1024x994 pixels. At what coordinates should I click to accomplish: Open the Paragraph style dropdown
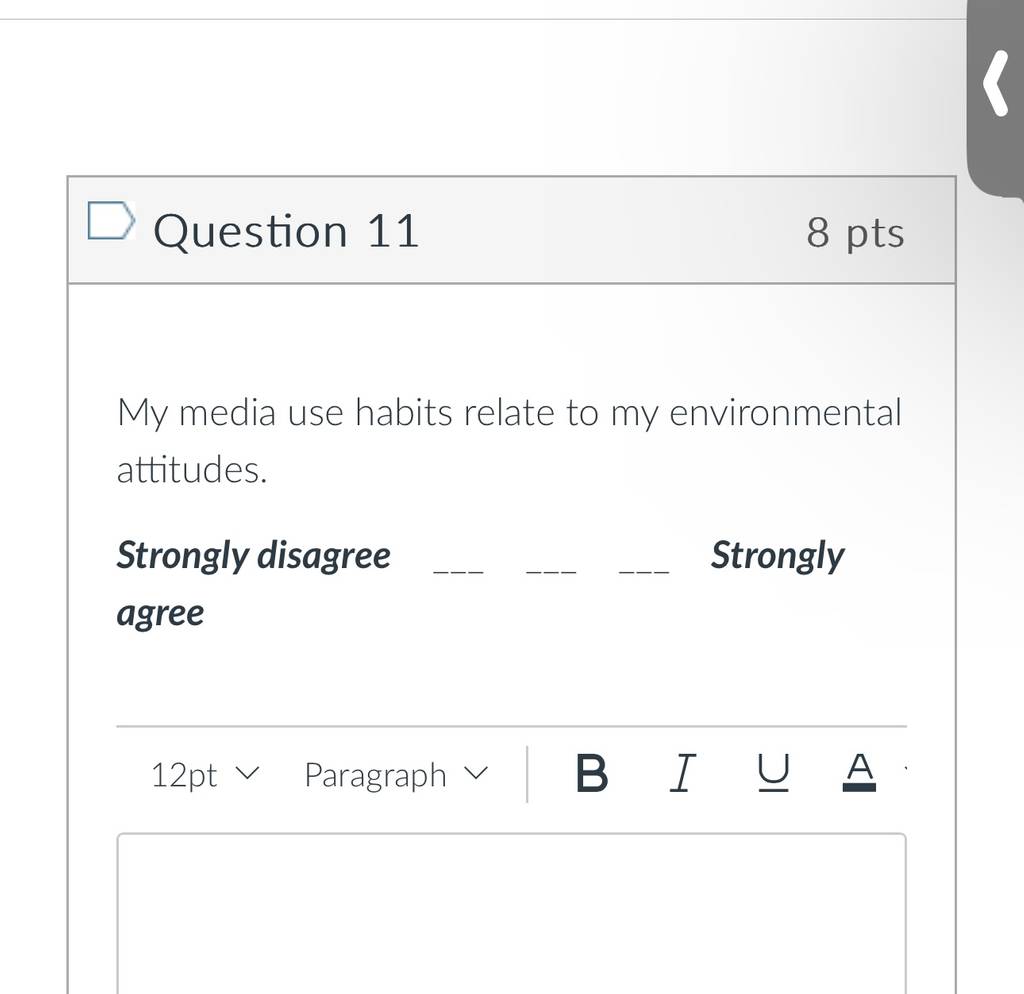coord(396,775)
